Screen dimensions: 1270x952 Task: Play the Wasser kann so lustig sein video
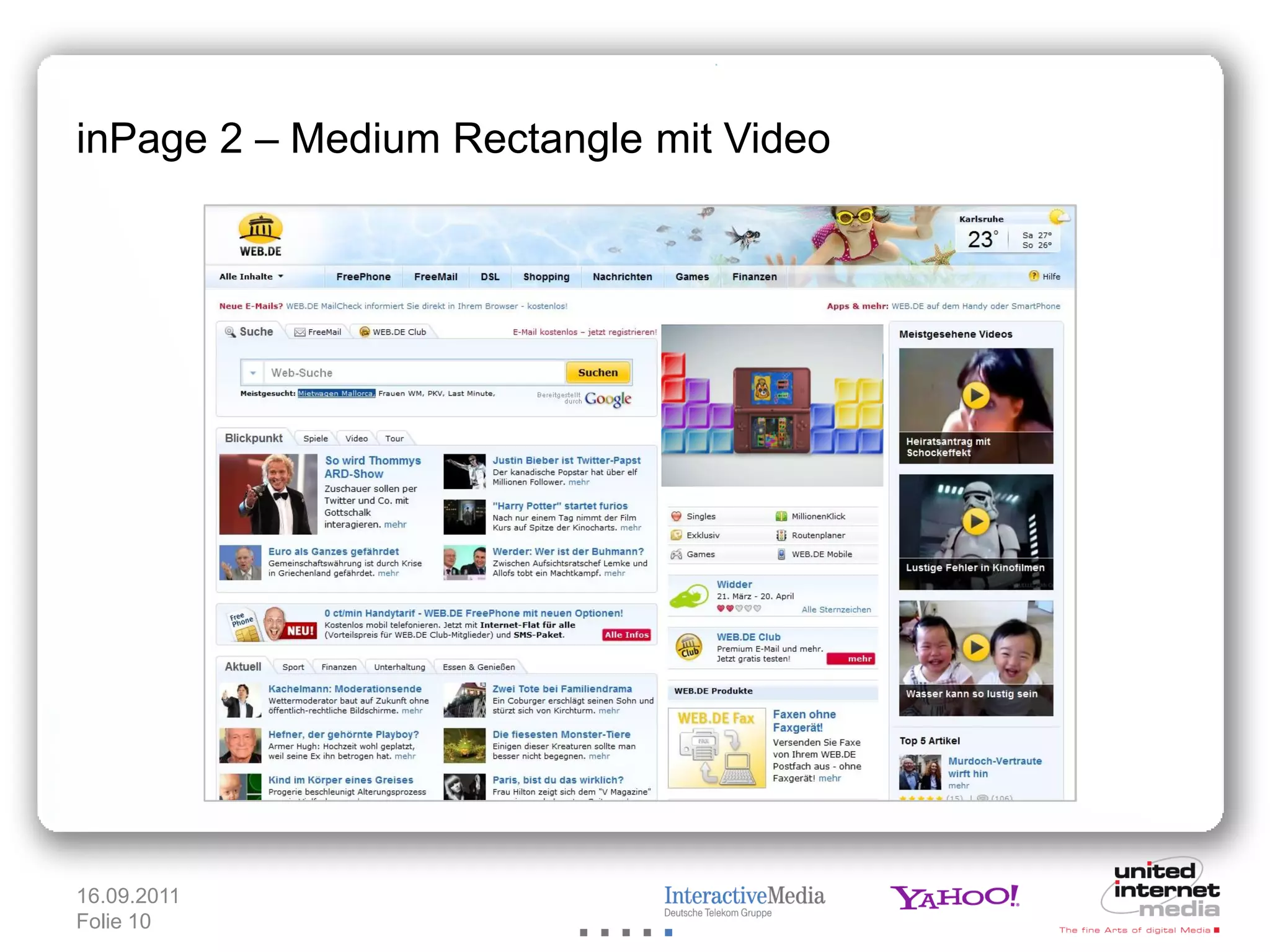tap(975, 648)
